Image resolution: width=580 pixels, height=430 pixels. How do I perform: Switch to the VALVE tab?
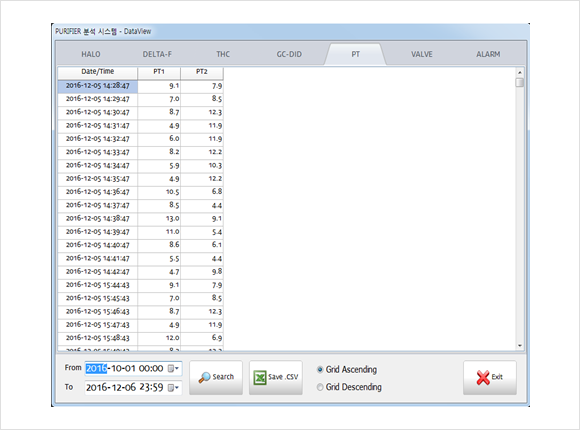pyautogui.click(x=422, y=54)
